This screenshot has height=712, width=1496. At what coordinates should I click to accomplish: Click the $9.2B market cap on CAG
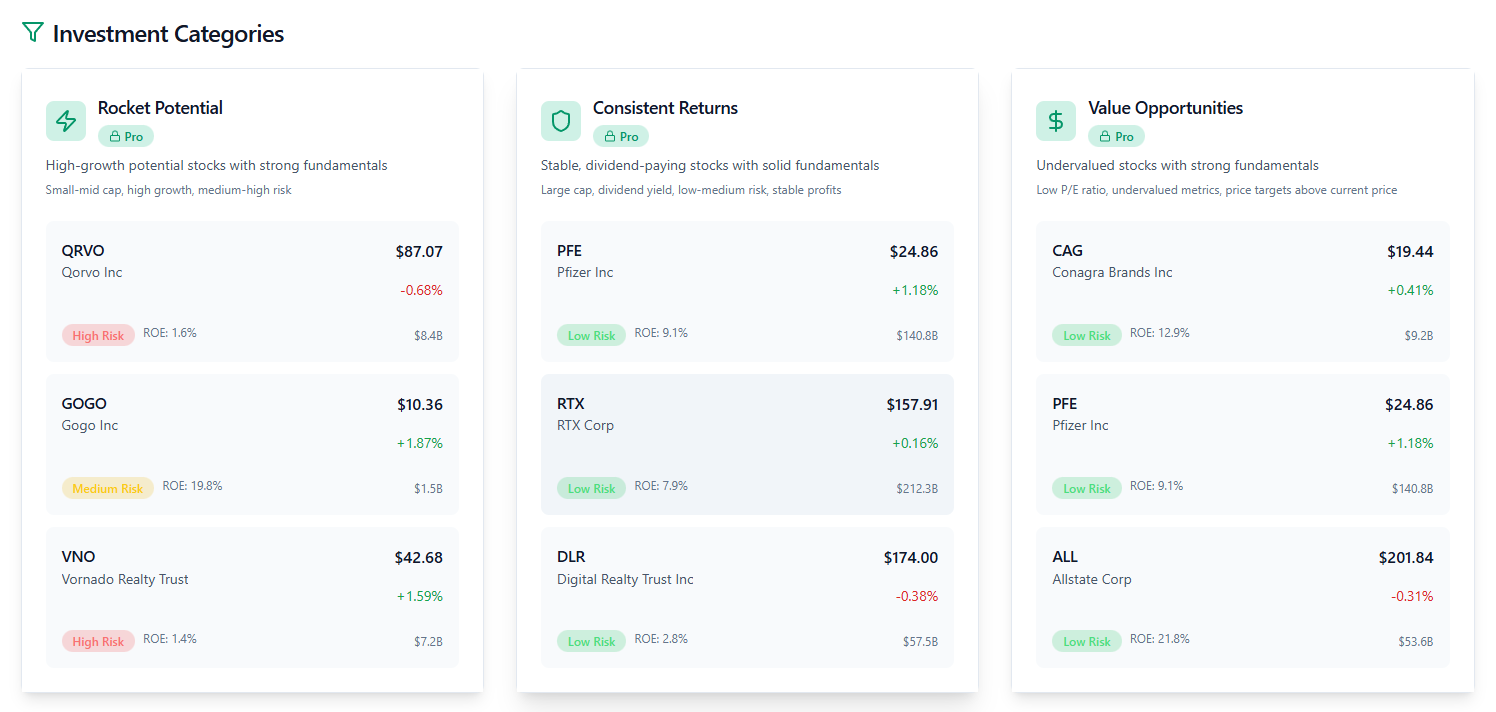pyautogui.click(x=1419, y=336)
